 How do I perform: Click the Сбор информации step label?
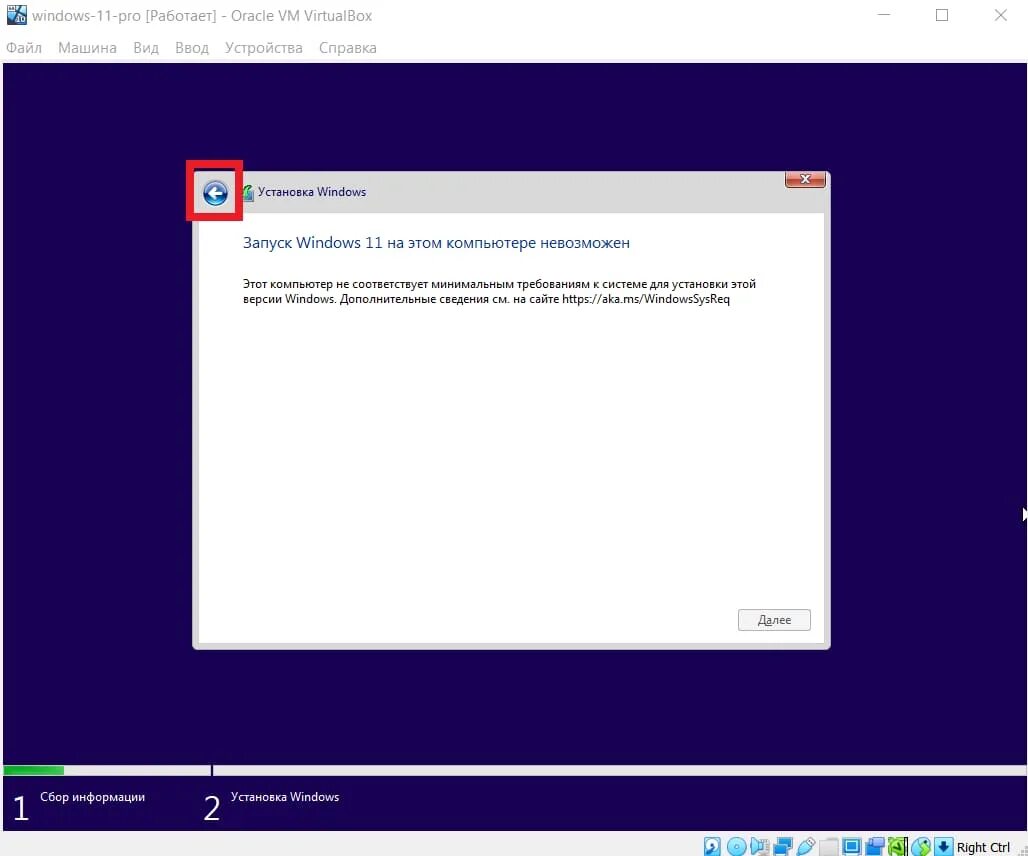92,797
